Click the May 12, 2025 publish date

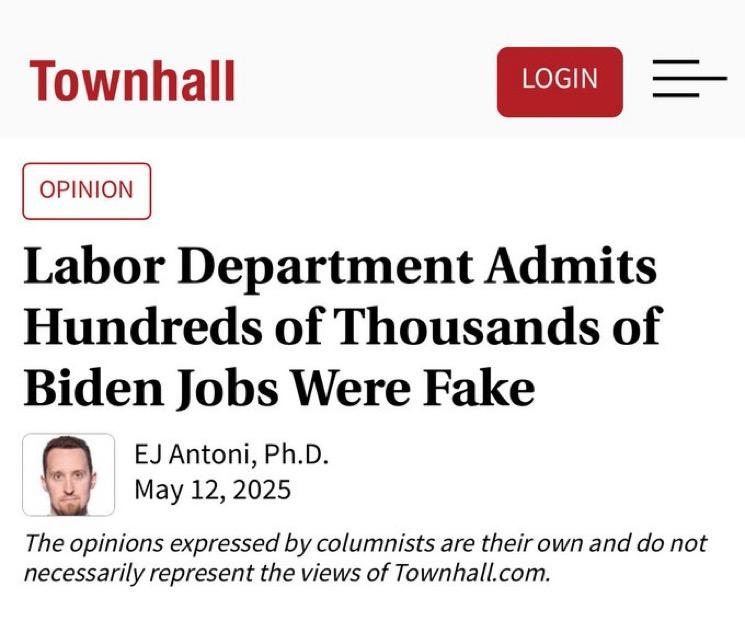pyautogui.click(x=212, y=491)
